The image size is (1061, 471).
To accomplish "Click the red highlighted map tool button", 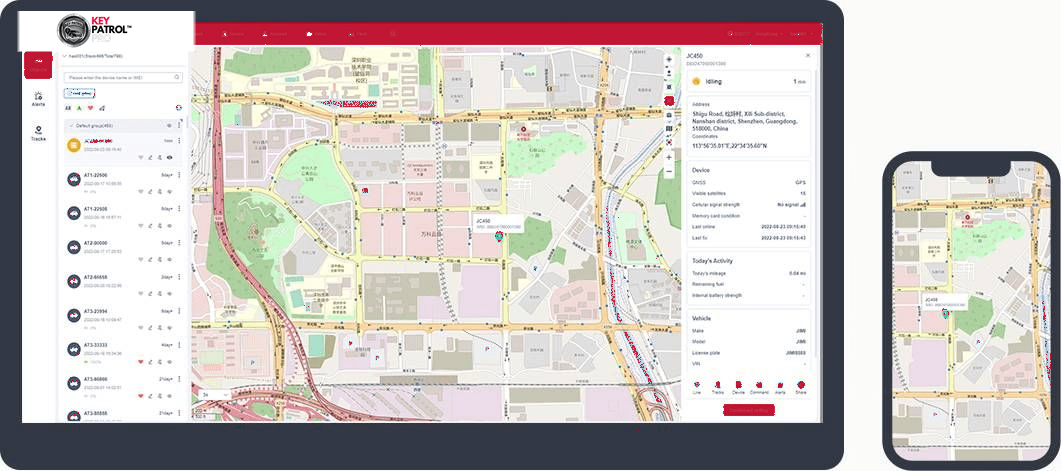I will [669, 101].
